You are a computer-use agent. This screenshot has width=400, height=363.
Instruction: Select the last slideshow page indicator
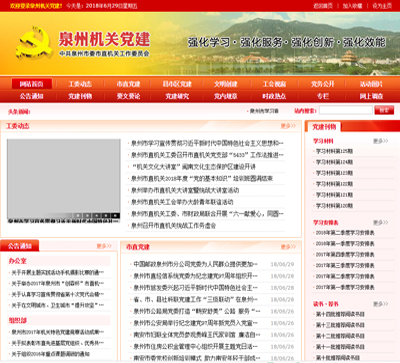115,216
